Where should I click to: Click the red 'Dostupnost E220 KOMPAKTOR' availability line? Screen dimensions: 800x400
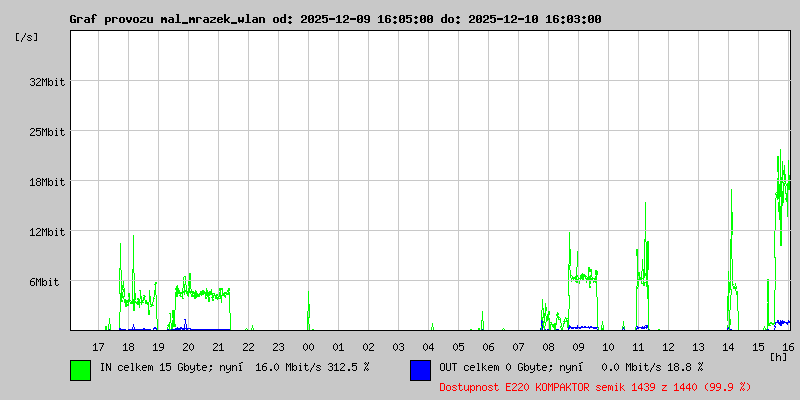(595, 387)
